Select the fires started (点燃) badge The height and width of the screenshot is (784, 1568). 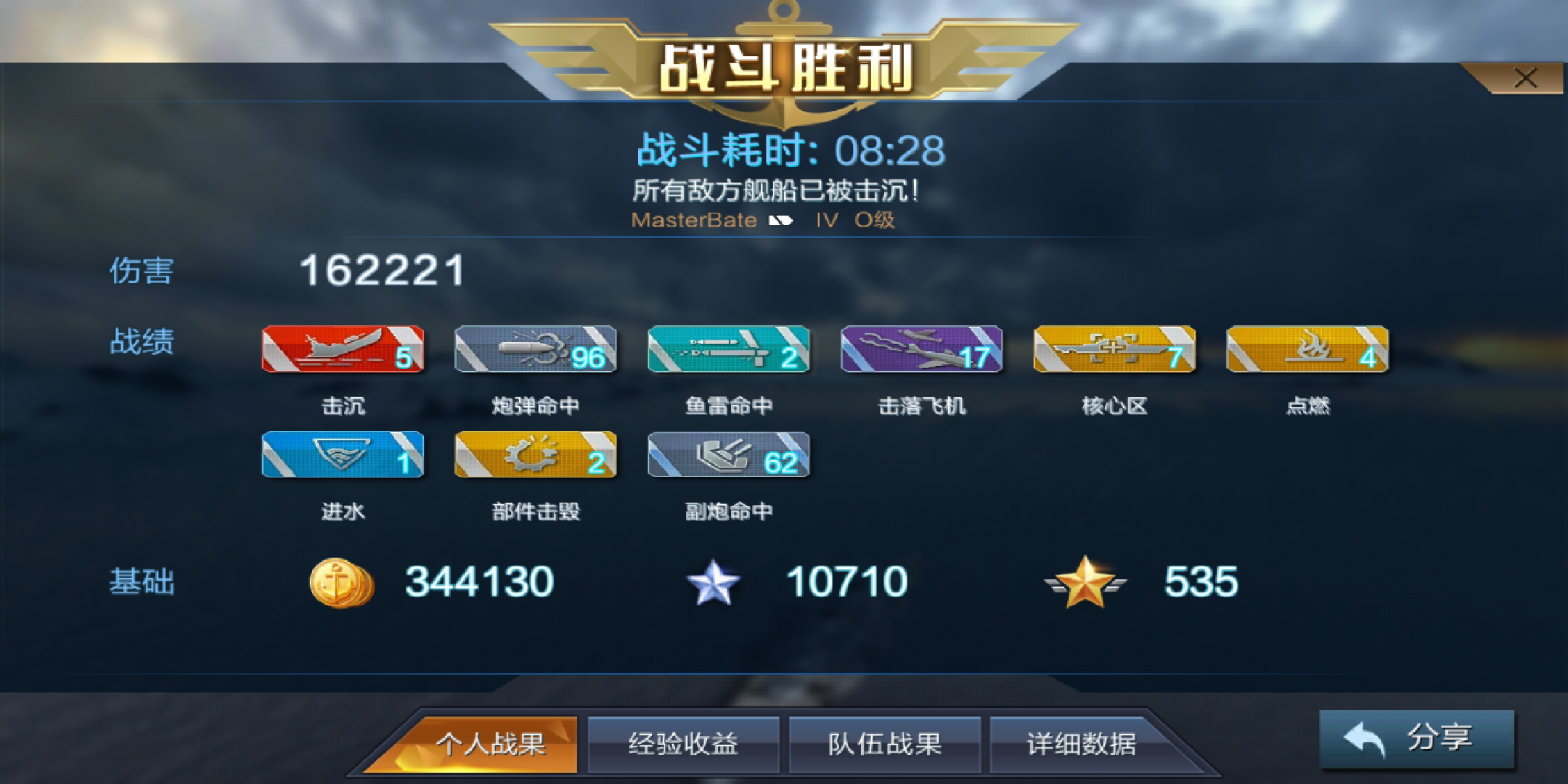1308,349
